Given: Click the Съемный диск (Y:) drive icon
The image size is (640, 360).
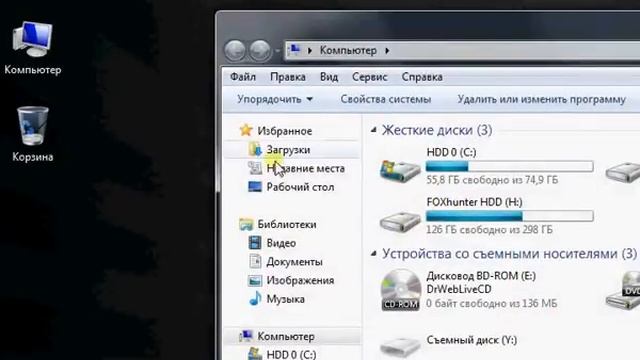Looking at the screenshot, I should [x=400, y=346].
